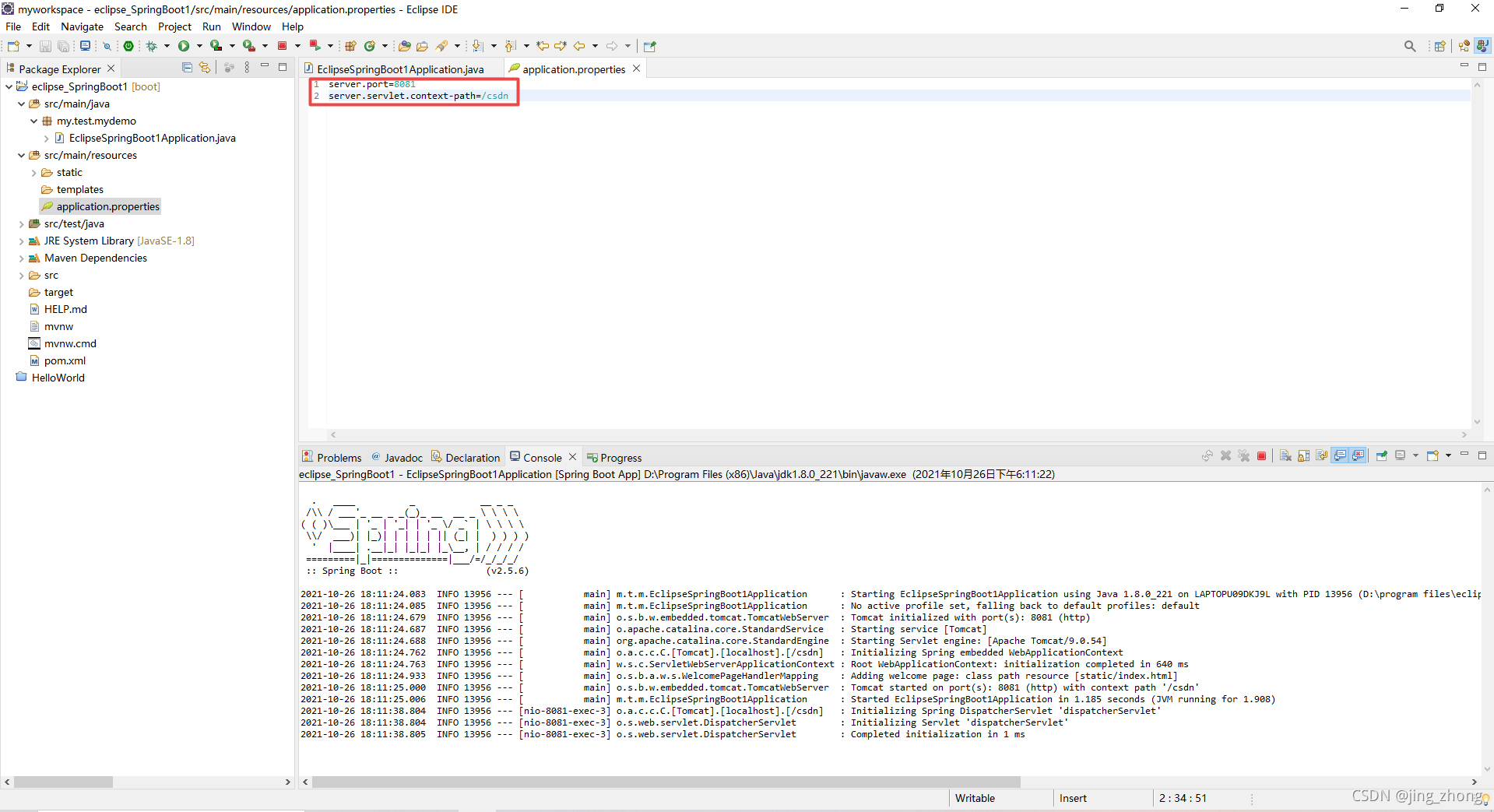Navigate Back with yellow left arrow
1494x812 pixels.
click(x=579, y=46)
